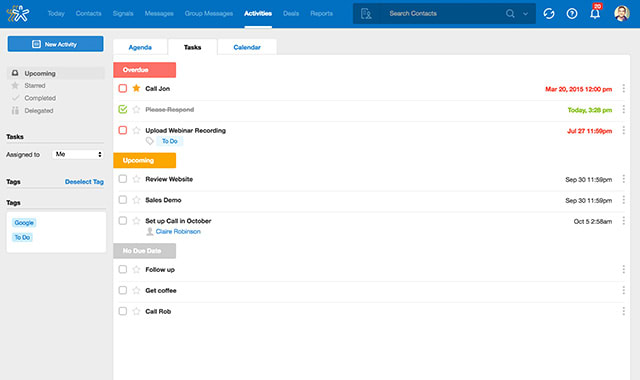Switch to the Calendar tab
The height and width of the screenshot is (380, 640).
[x=247, y=47]
